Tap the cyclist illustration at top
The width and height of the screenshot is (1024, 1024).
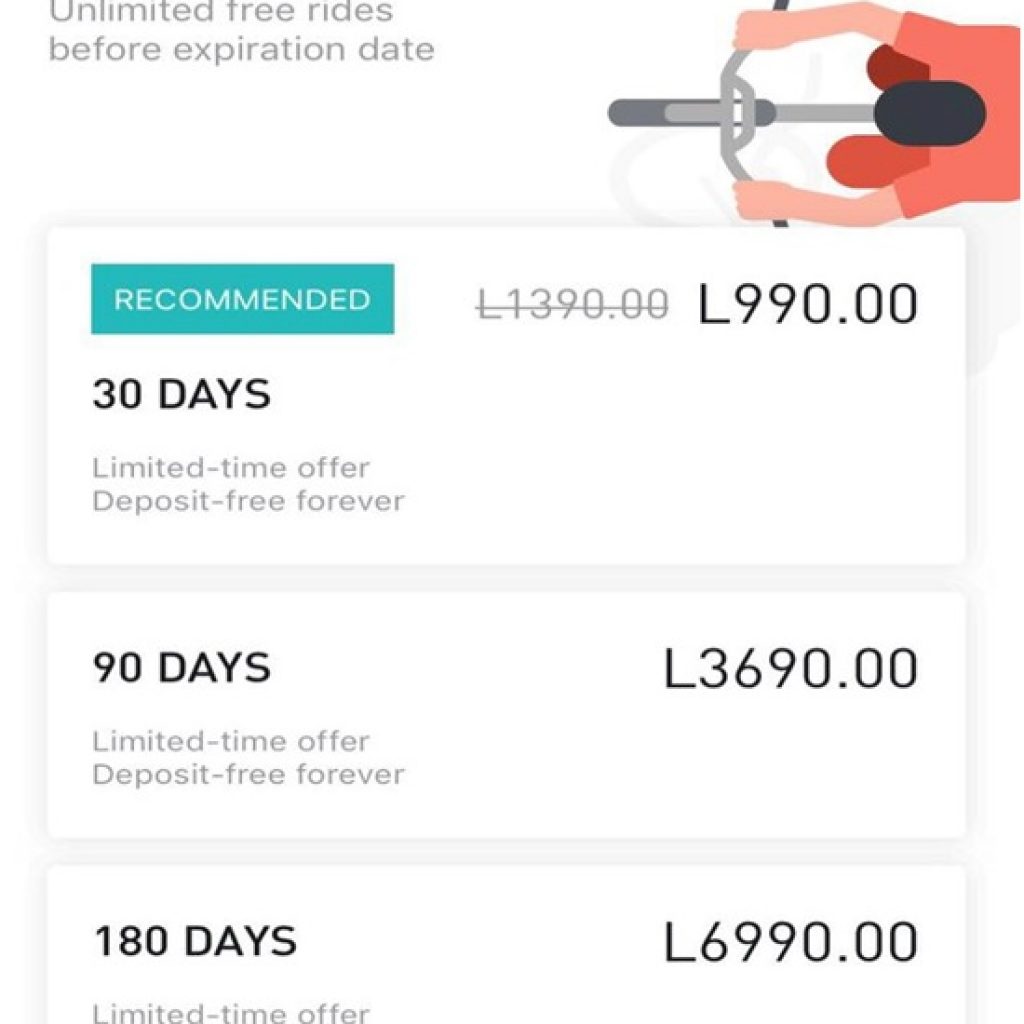(x=813, y=113)
